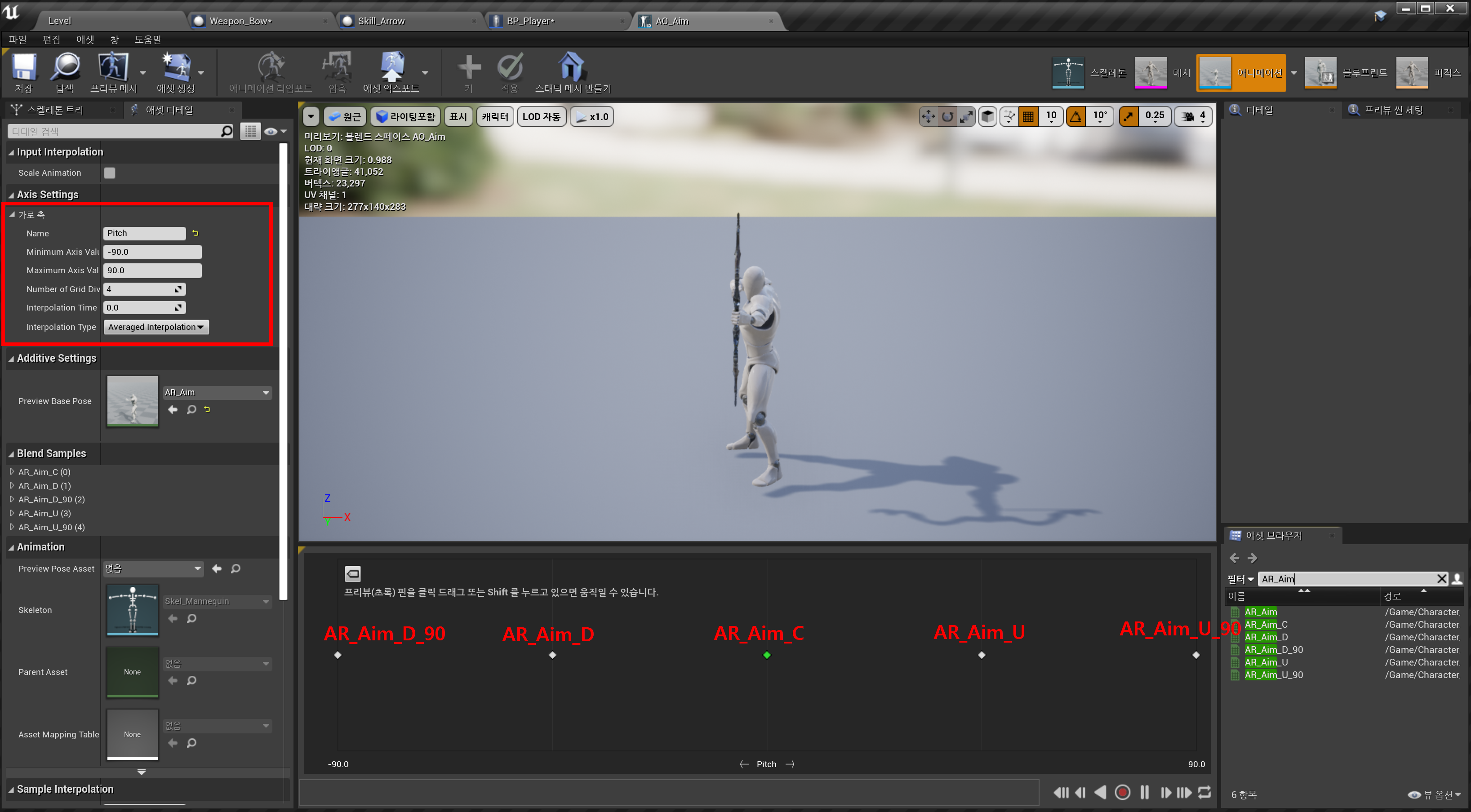Open the Interpolation Type dropdown
The image size is (1471, 812).
pyautogui.click(x=156, y=327)
